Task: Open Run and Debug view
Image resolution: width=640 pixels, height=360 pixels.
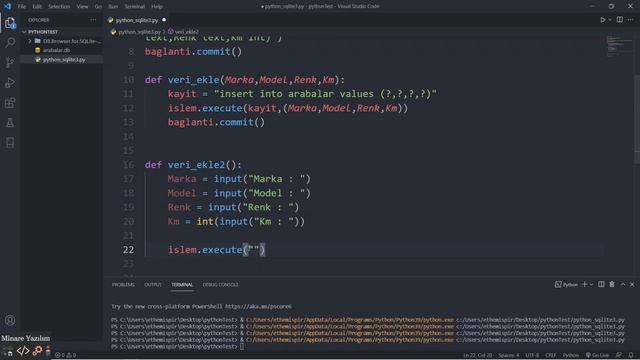Action: [x=10, y=82]
